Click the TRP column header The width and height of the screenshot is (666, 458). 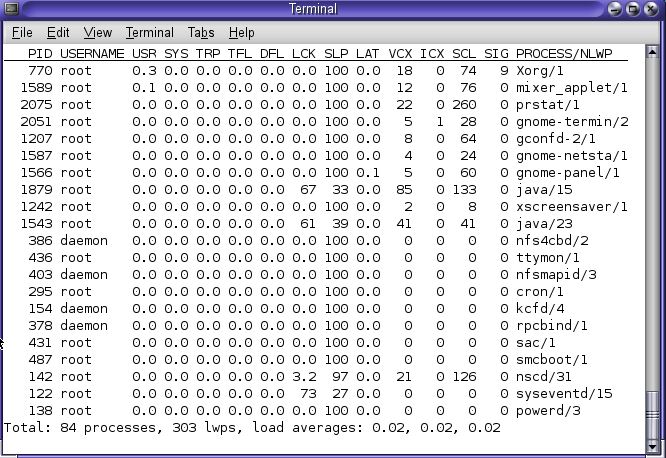[x=208, y=54]
